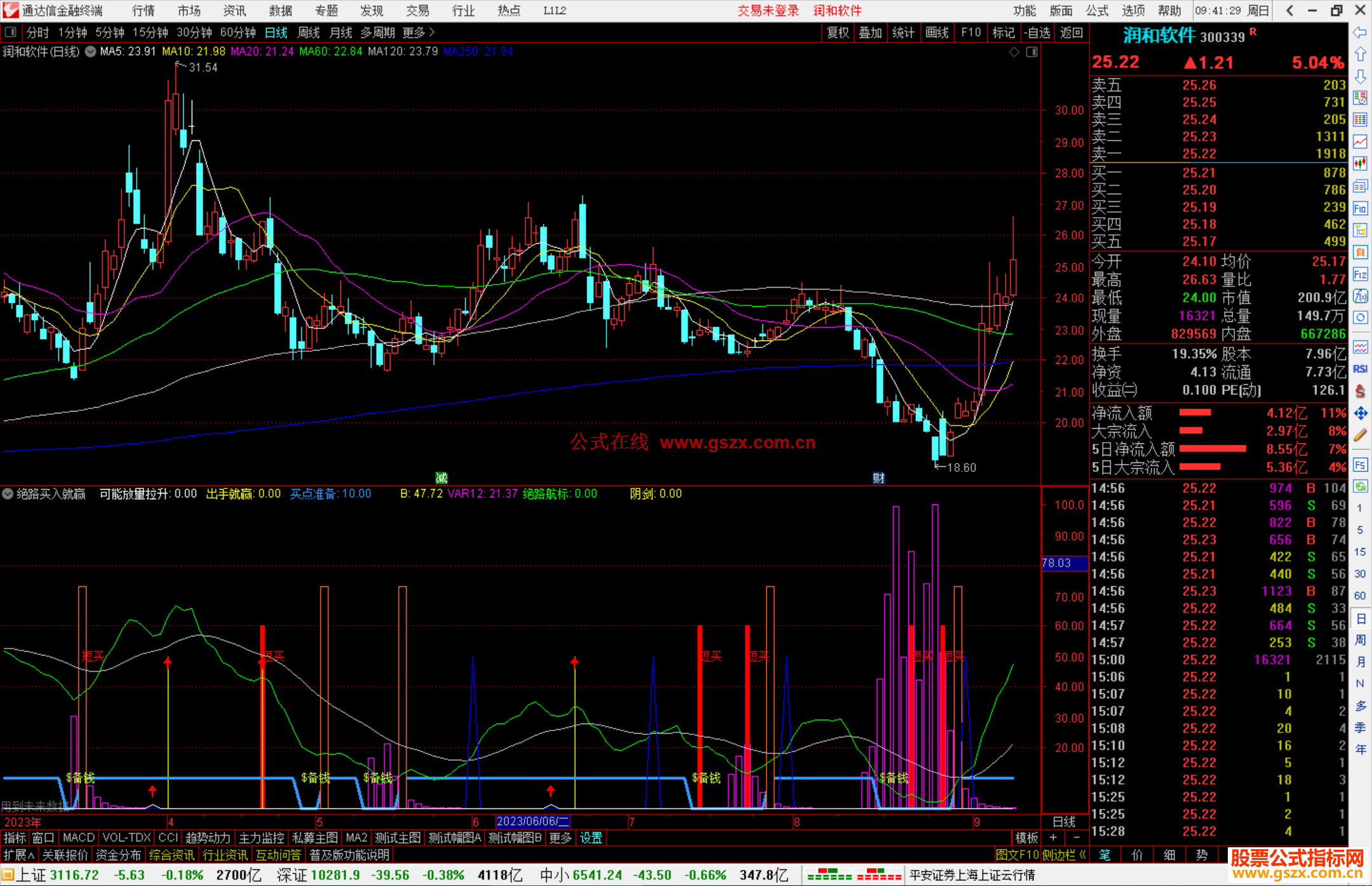Click the wavy indicator lines icon

[1360, 347]
